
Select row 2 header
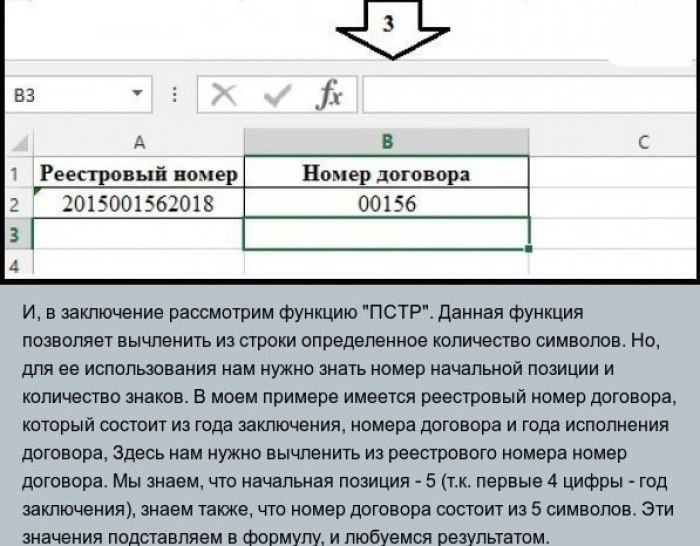pyautogui.click(x=14, y=204)
